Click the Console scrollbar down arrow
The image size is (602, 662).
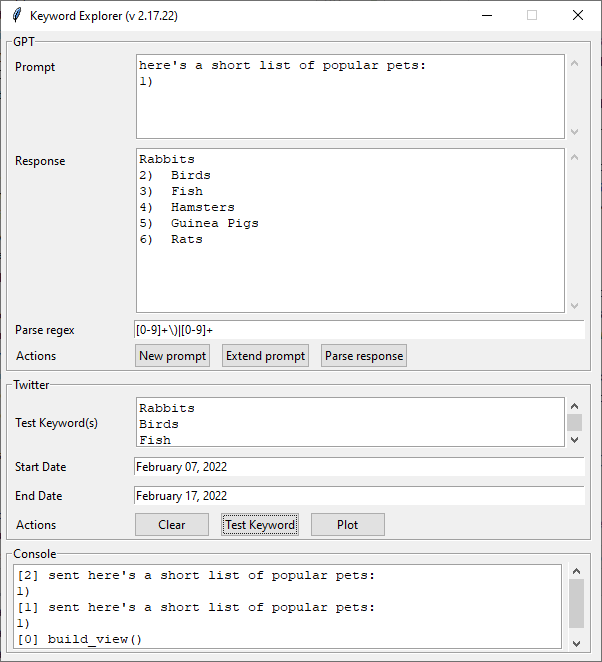point(576,642)
